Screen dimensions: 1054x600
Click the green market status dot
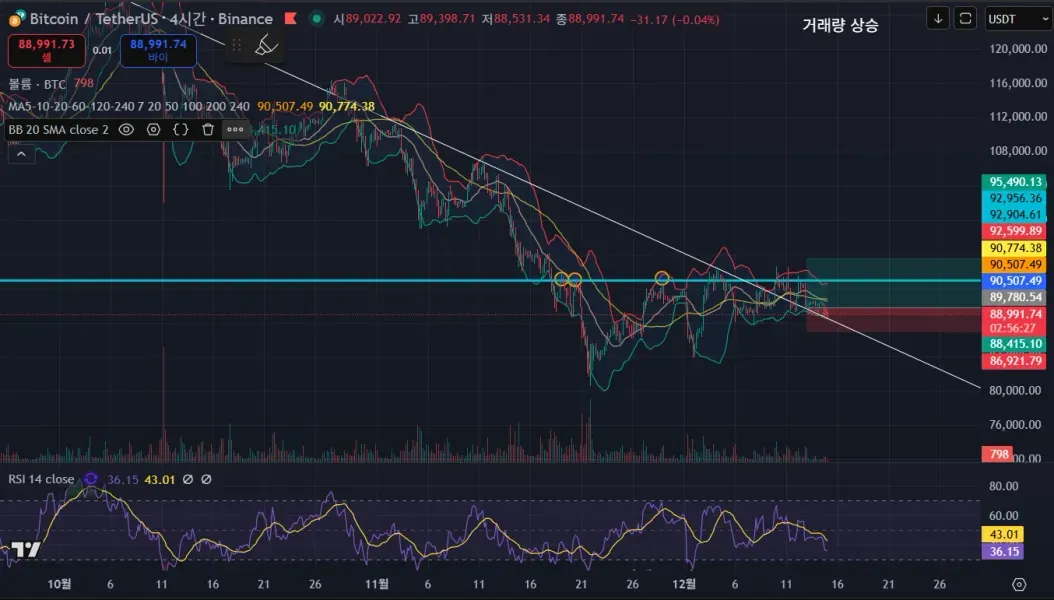(316, 18)
